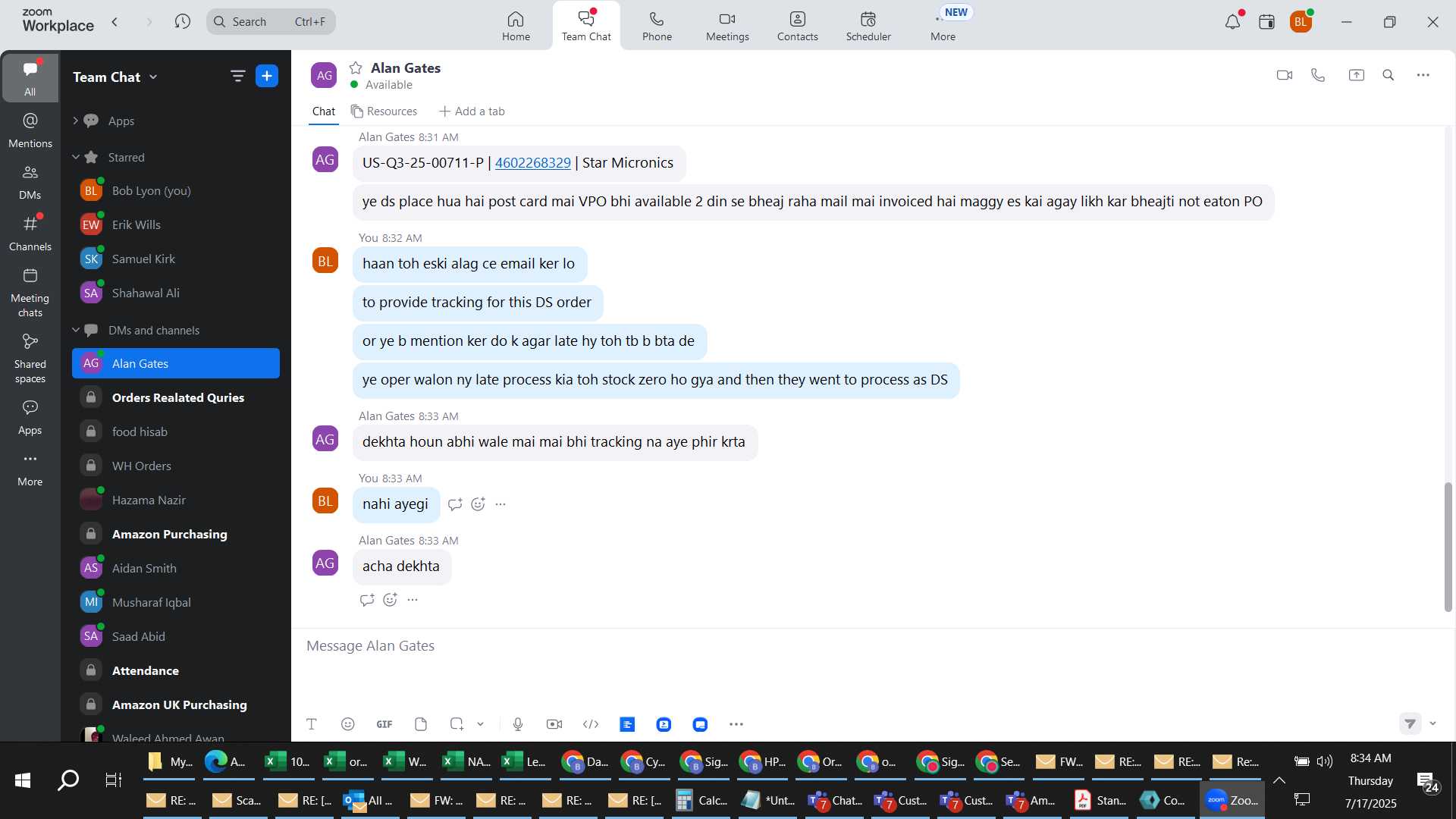Viewport: 1456px width, 819px height.
Task: Go back with the left arrow
Action: click(115, 21)
